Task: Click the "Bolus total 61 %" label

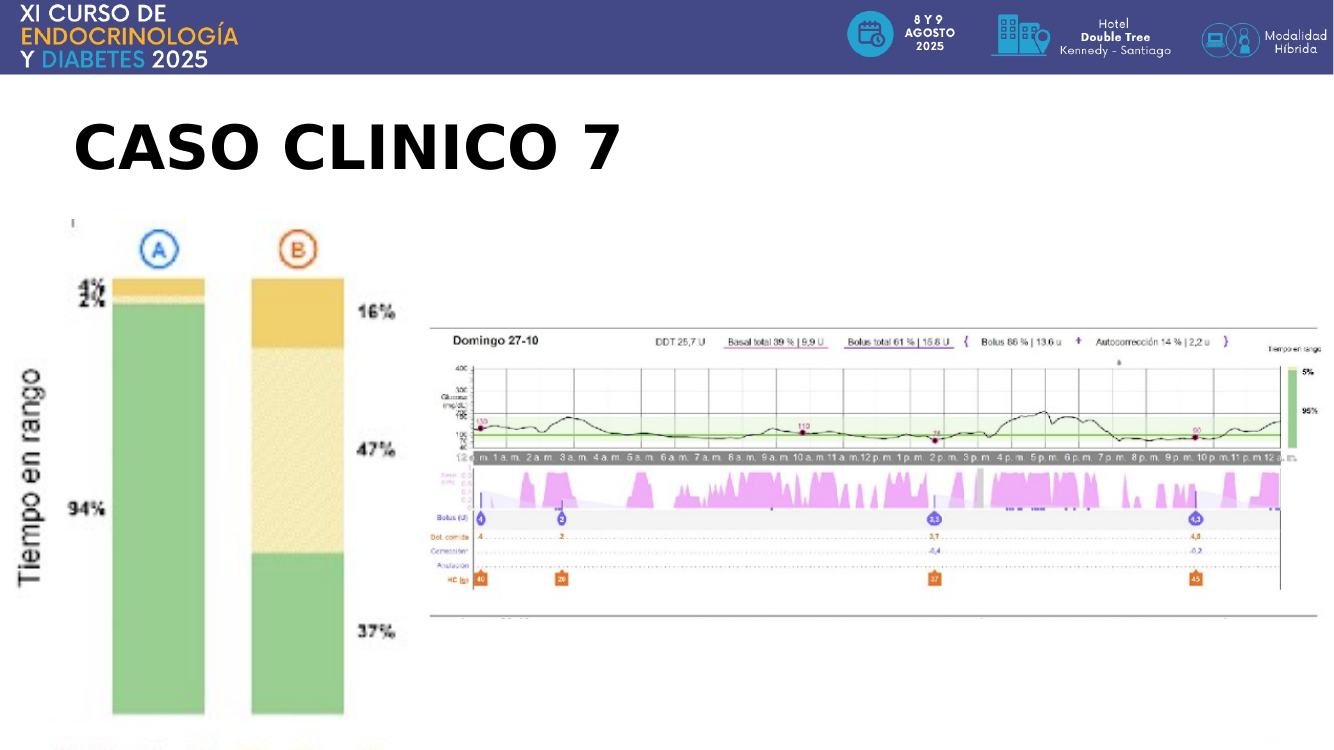Action: click(899, 342)
